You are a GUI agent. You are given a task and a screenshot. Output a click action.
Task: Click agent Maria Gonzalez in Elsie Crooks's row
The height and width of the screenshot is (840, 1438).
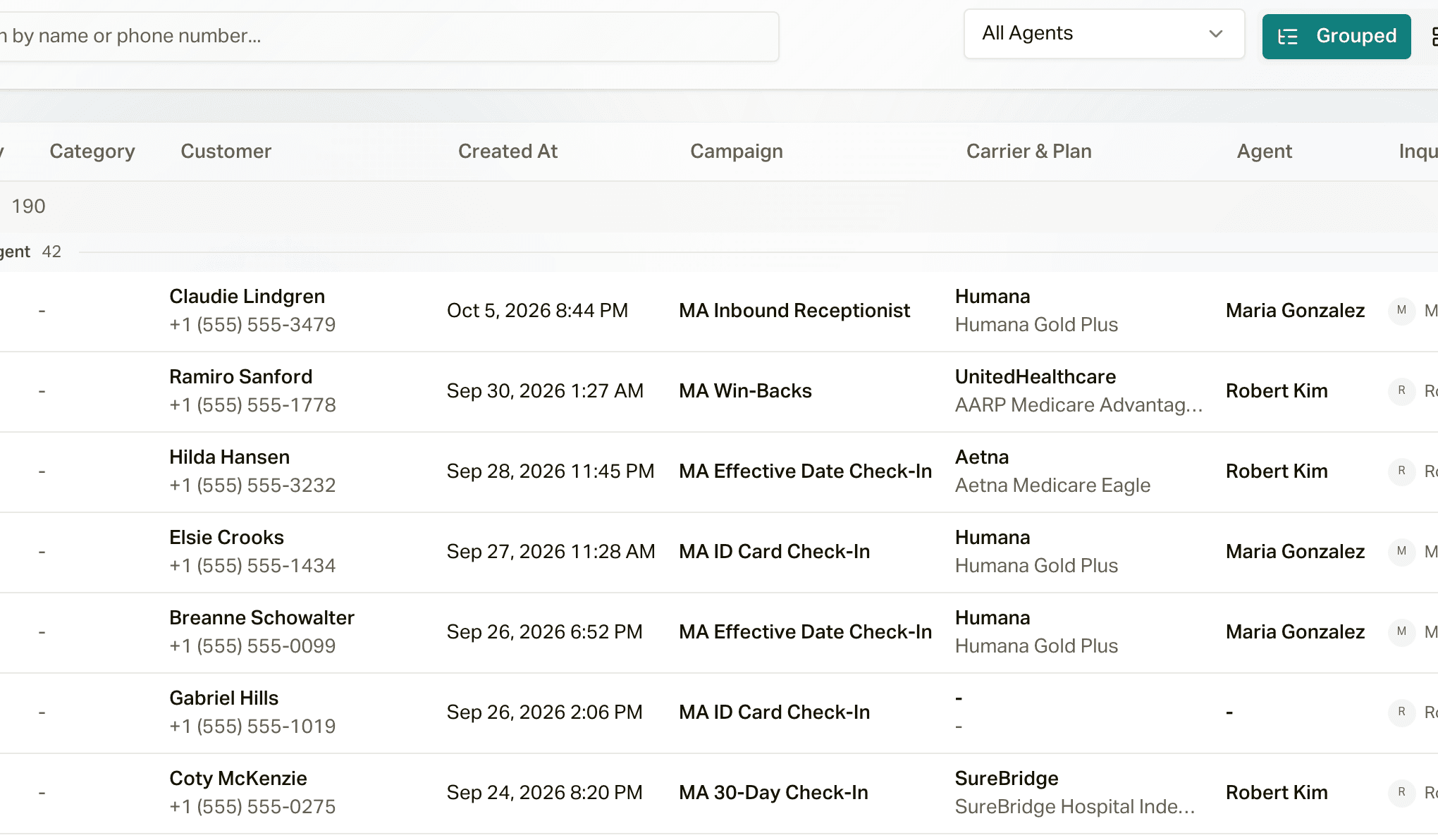[x=1295, y=552]
